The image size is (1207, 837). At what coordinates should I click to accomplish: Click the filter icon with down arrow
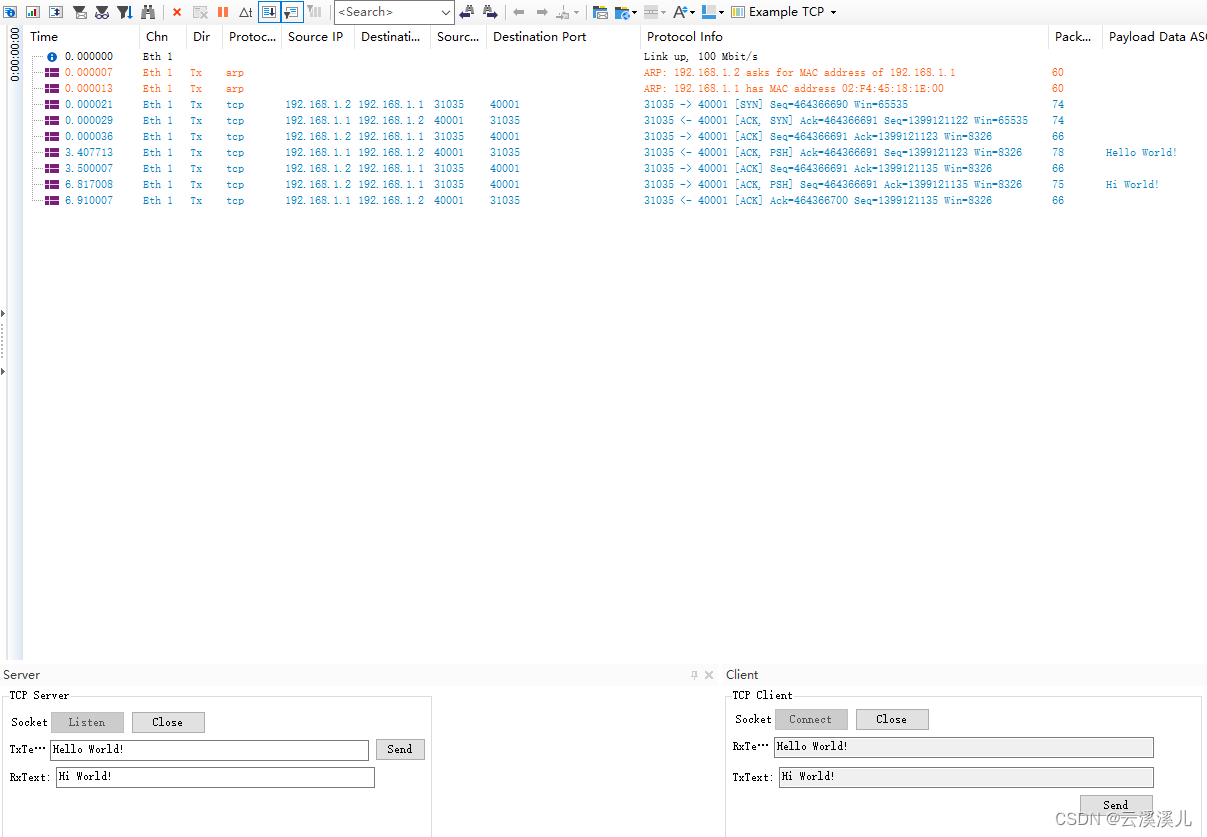[x=125, y=12]
